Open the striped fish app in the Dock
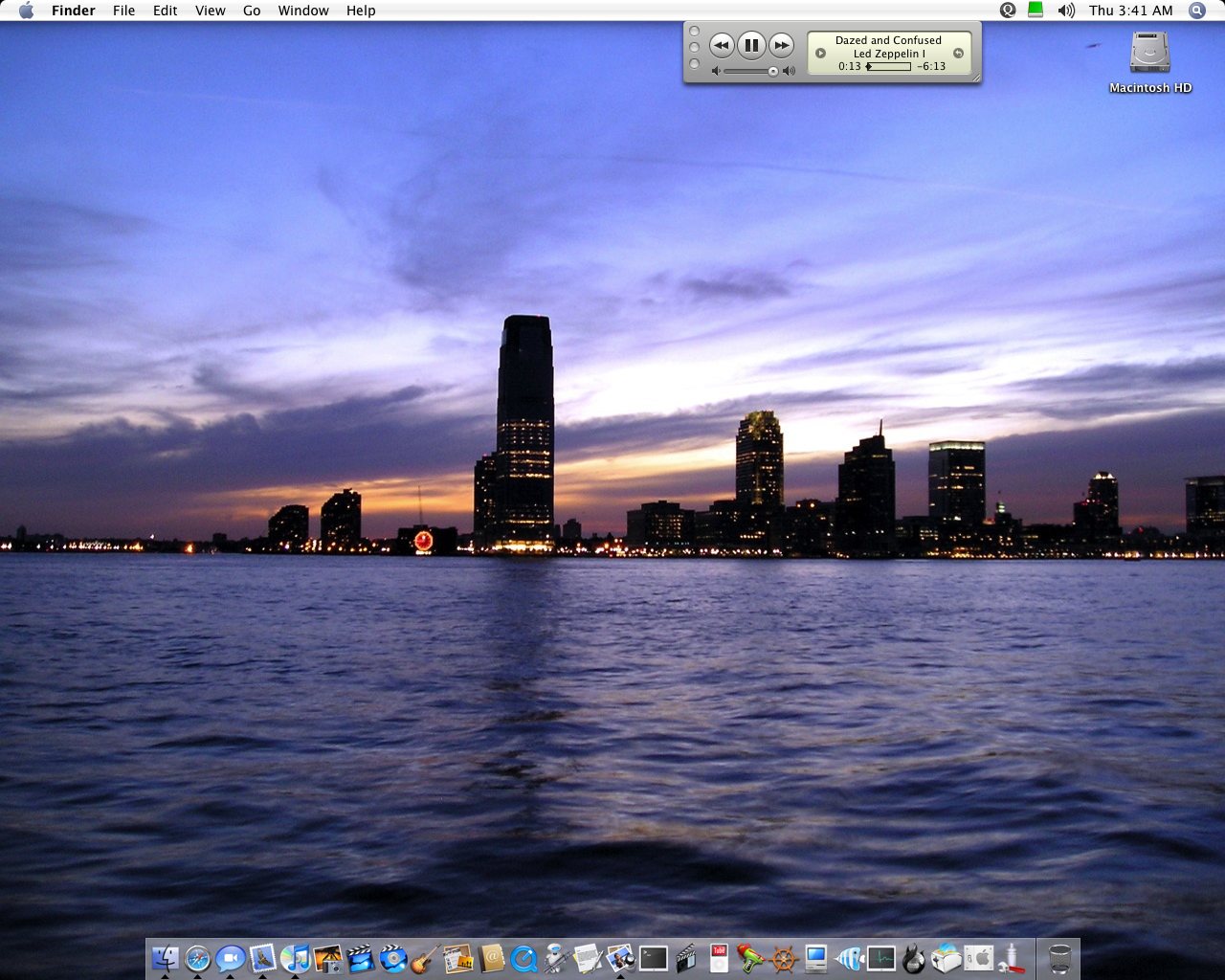The image size is (1225, 980). click(848, 958)
